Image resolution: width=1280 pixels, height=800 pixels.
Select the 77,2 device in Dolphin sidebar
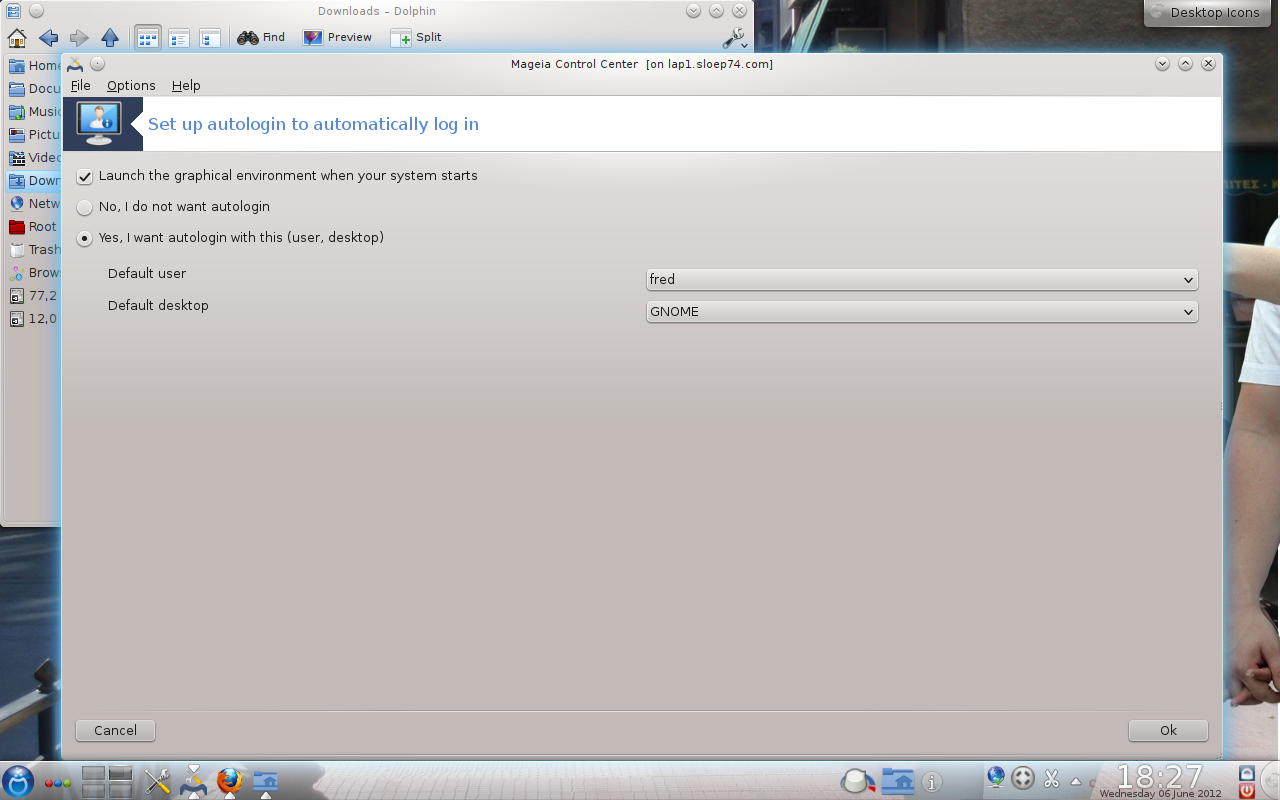tap(33, 296)
